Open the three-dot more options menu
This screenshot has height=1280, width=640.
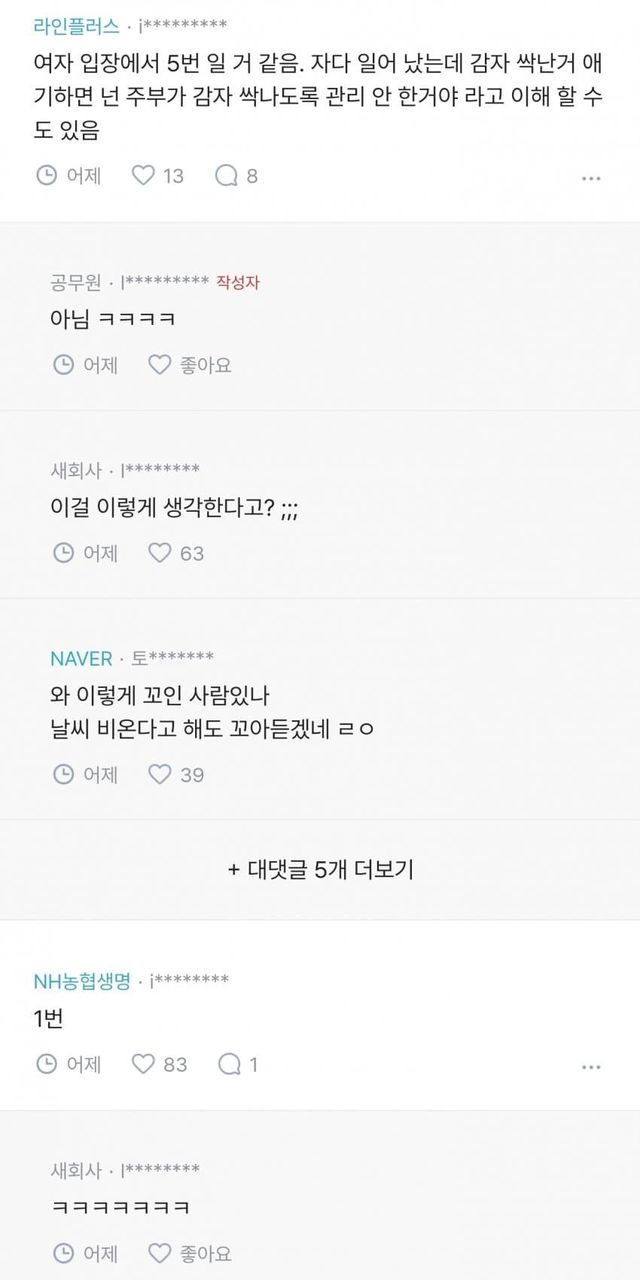click(x=590, y=178)
